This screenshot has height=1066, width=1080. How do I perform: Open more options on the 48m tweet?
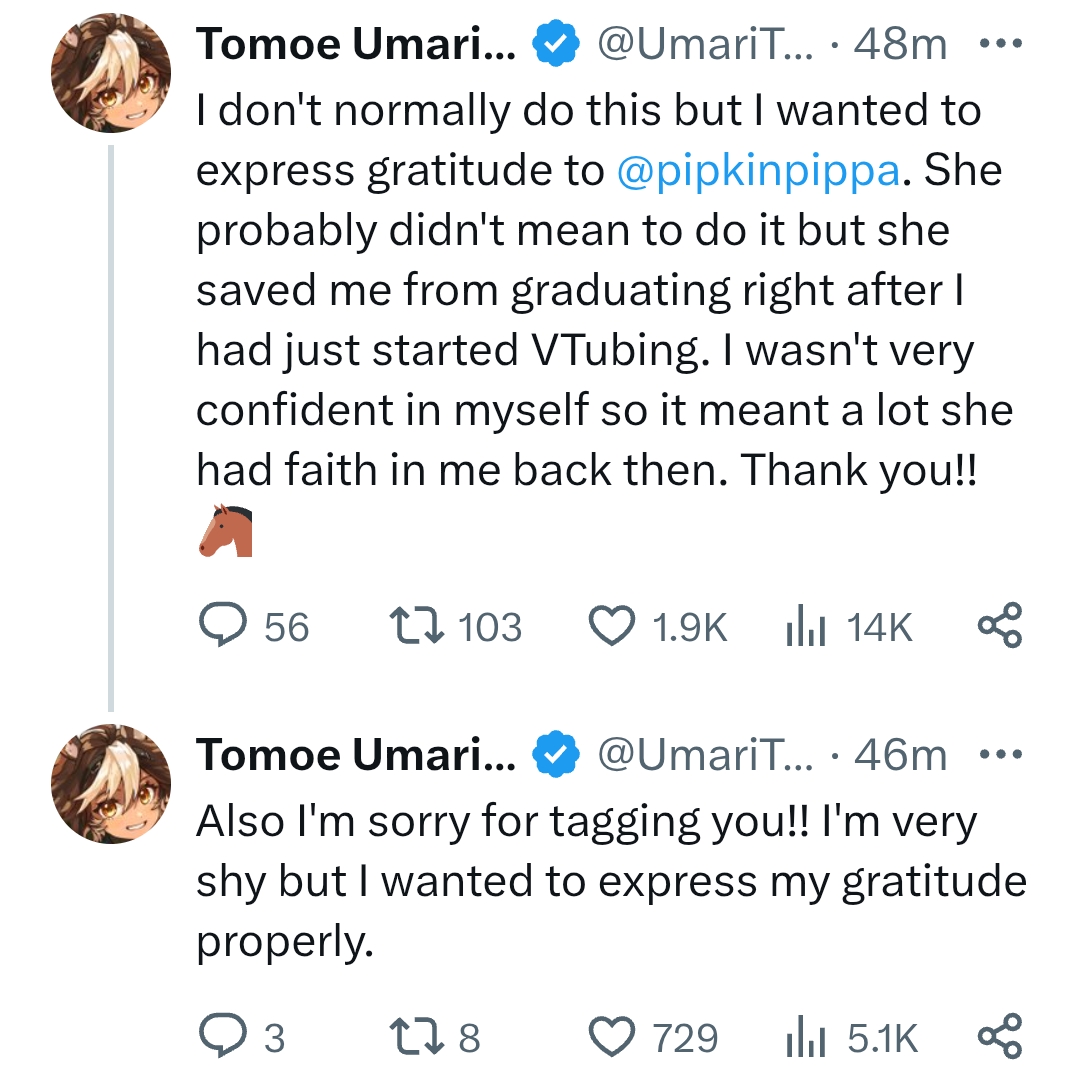click(999, 45)
